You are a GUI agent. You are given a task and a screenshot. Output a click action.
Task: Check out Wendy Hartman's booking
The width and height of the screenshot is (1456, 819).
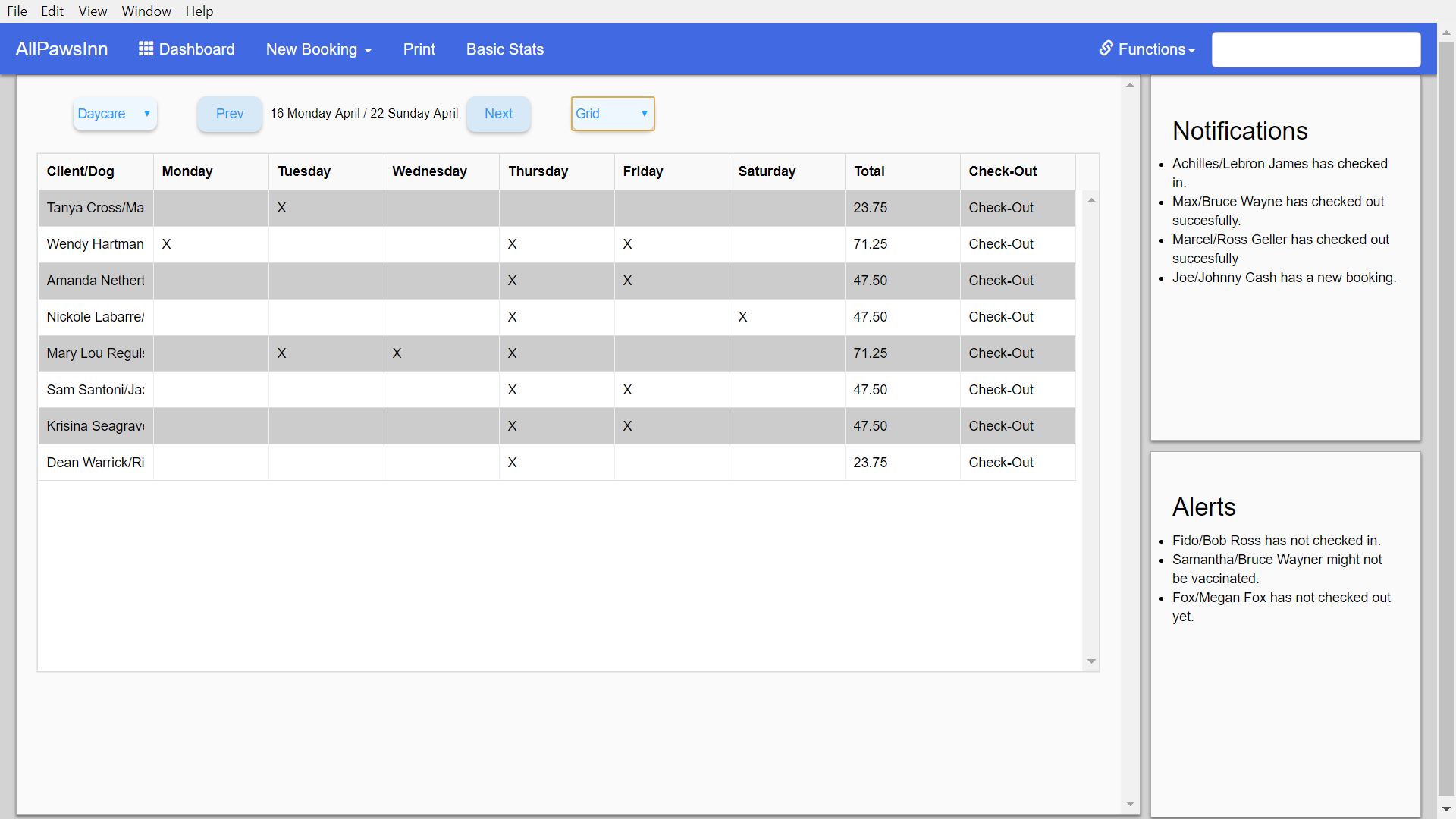[x=1000, y=244]
